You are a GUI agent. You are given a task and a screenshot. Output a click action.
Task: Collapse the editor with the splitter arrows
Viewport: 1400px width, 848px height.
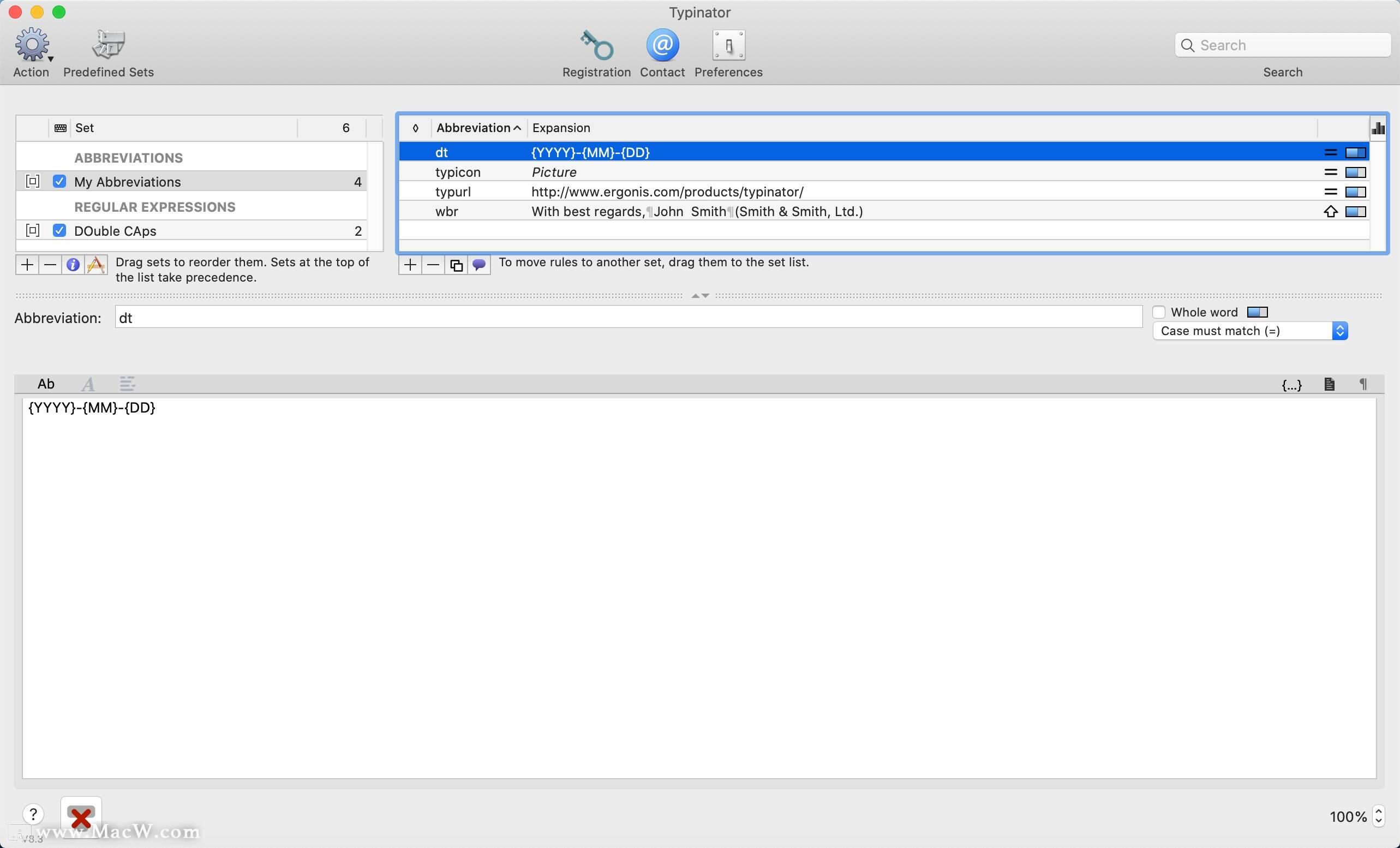(x=699, y=295)
